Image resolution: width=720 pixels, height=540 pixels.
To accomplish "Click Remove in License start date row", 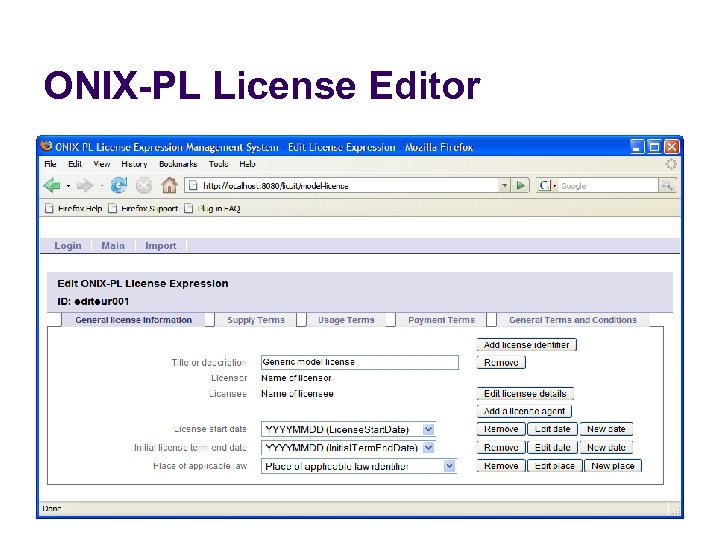I will click(x=501, y=429).
